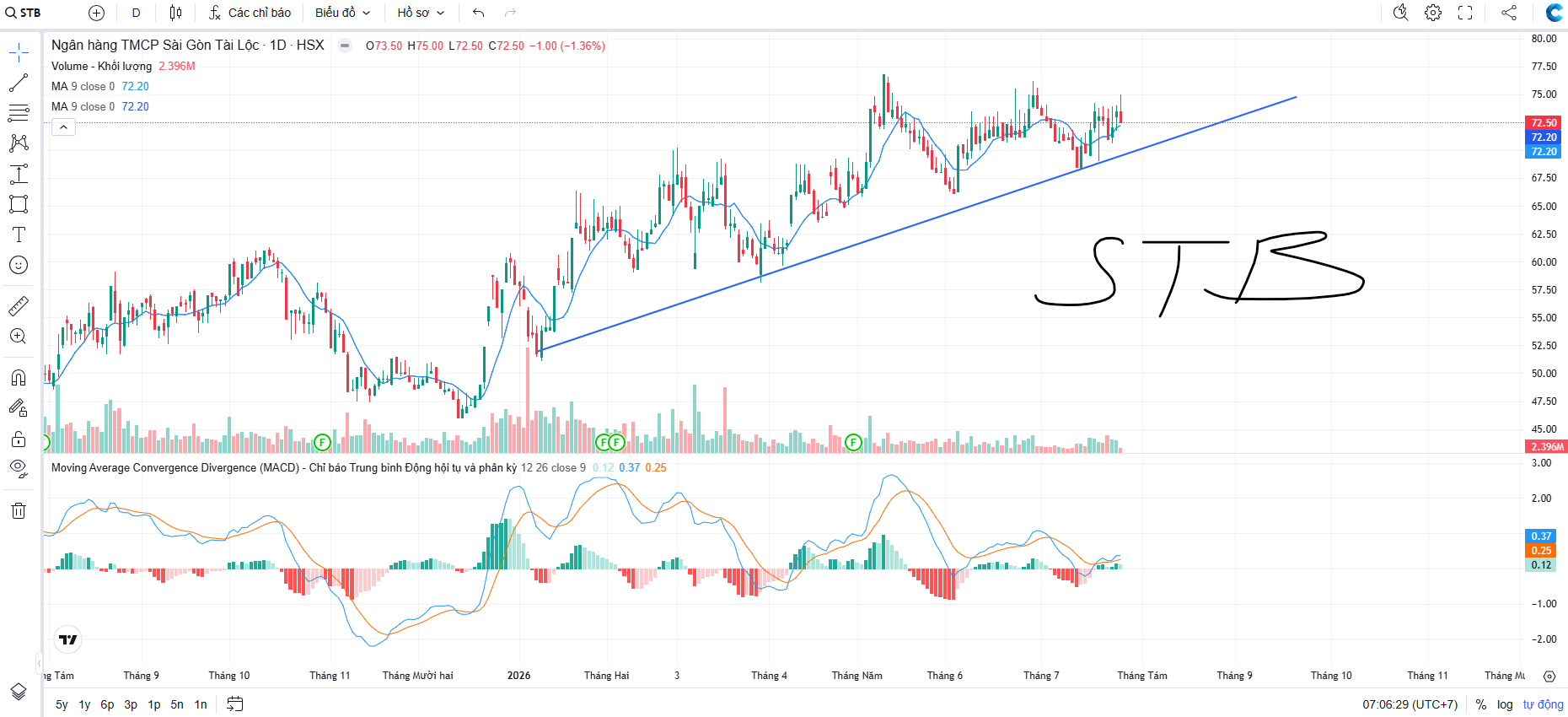Expand the Biểu đồ dropdown
This screenshot has height=717, width=1568.
pyautogui.click(x=343, y=13)
